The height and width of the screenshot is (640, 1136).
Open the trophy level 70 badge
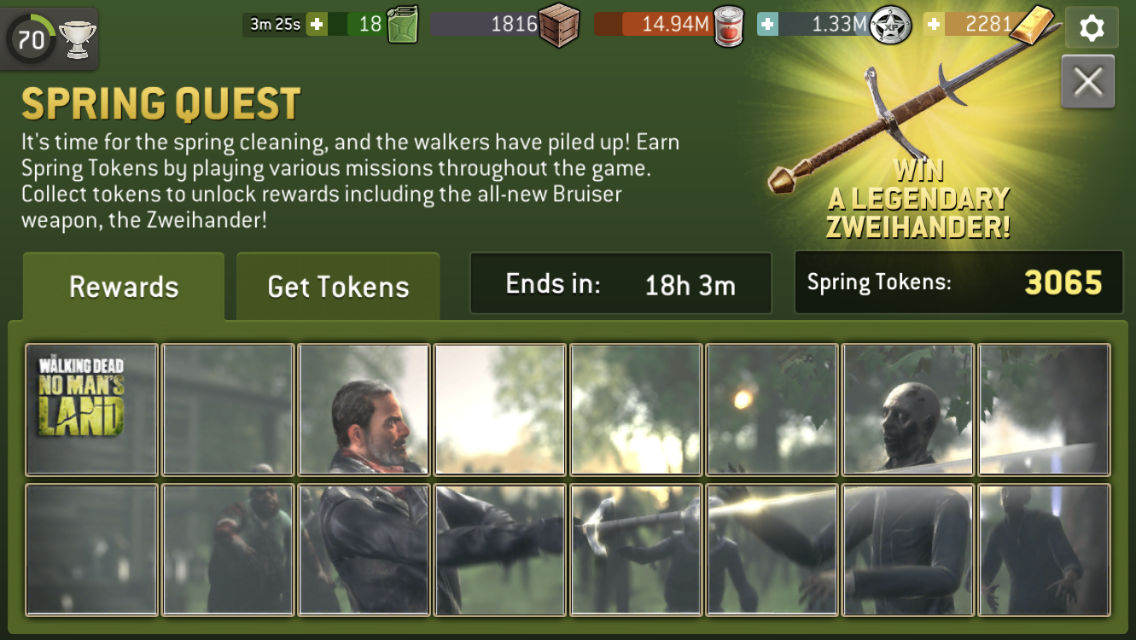(49, 38)
